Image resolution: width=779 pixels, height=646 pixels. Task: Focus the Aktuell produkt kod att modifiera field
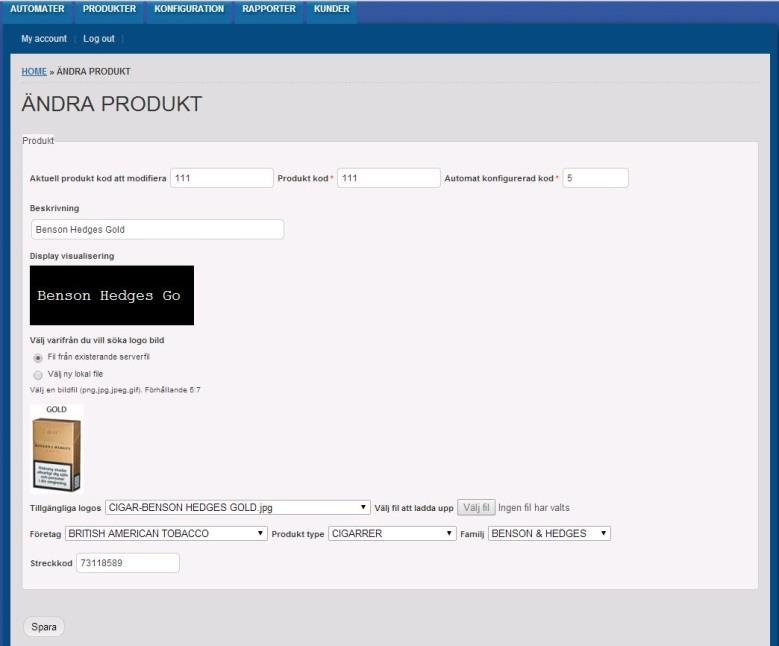point(222,178)
